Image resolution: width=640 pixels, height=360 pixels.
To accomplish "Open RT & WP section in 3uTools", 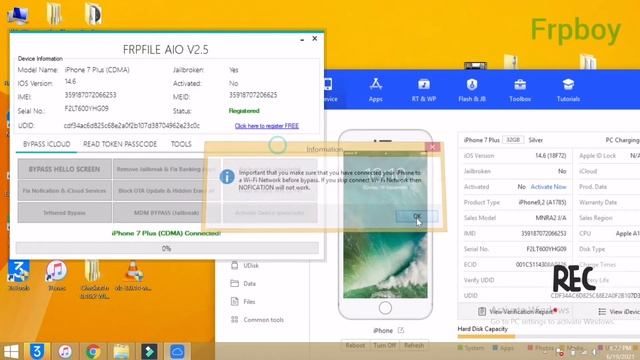I will pyautogui.click(x=424, y=89).
